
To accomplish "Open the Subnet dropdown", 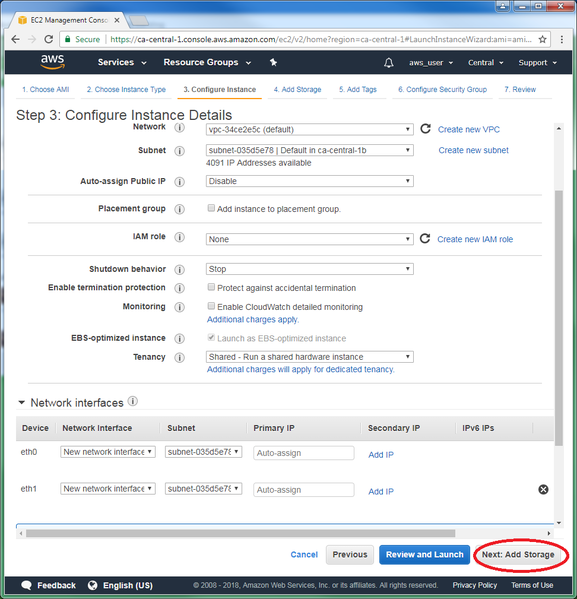I will coord(310,150).
